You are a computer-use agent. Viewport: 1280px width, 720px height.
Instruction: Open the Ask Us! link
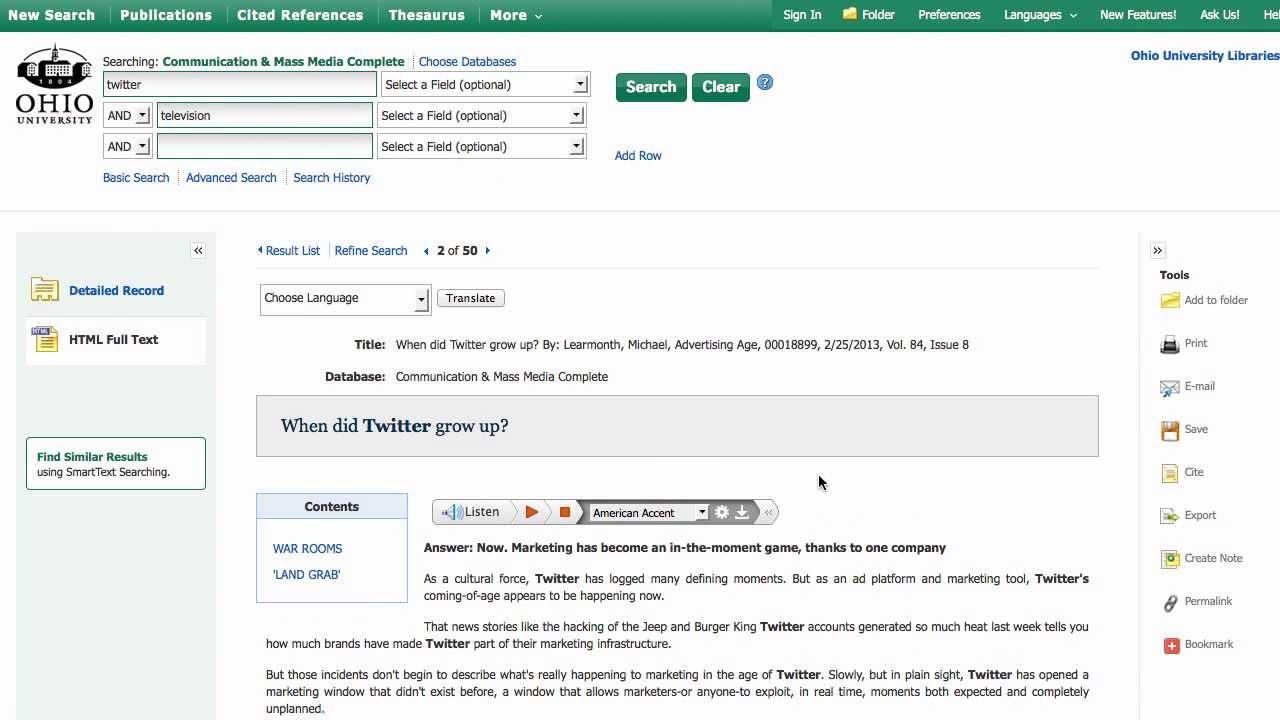click(x=1220, y=15)
